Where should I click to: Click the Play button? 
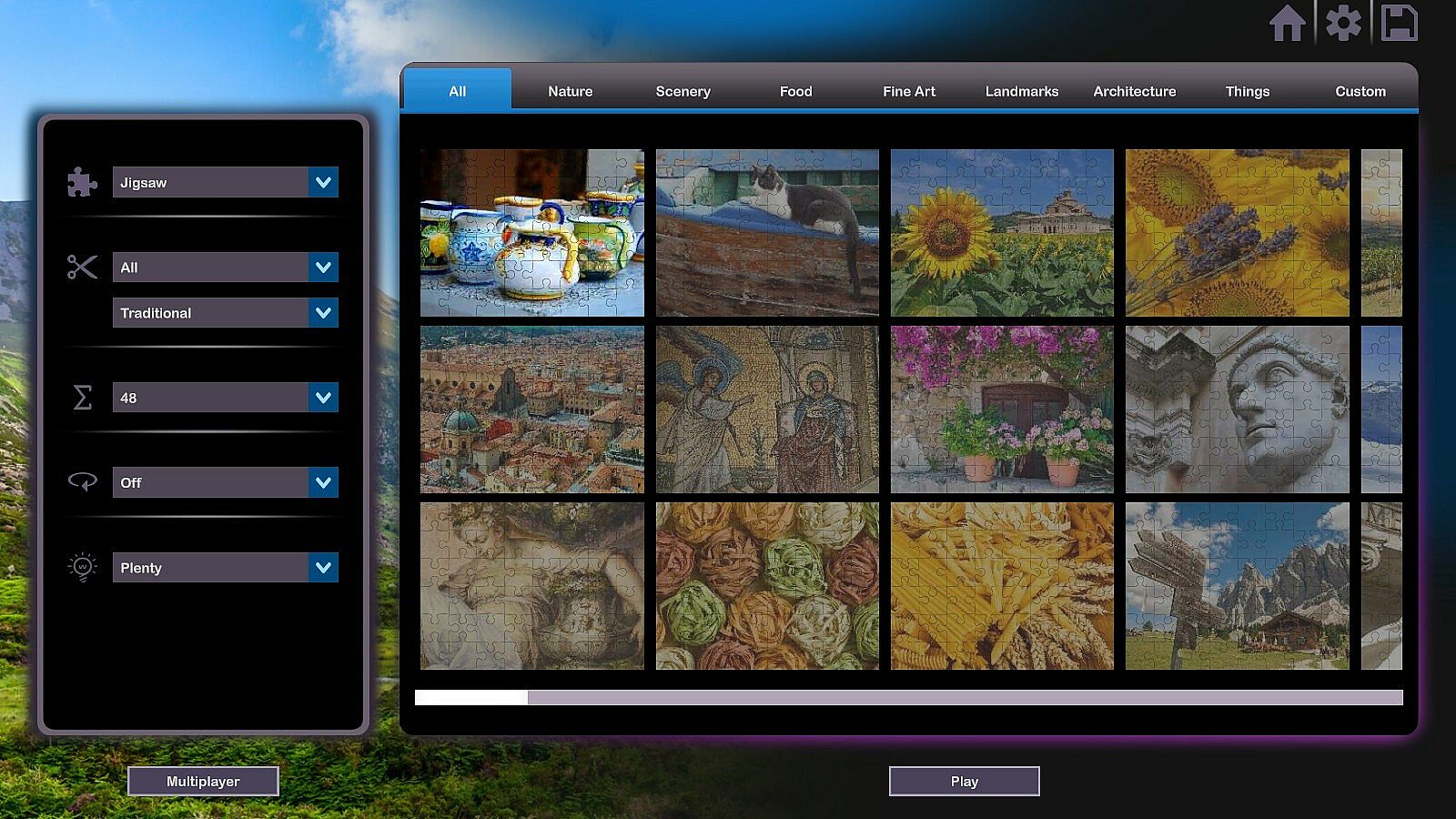tap(965, 781)
